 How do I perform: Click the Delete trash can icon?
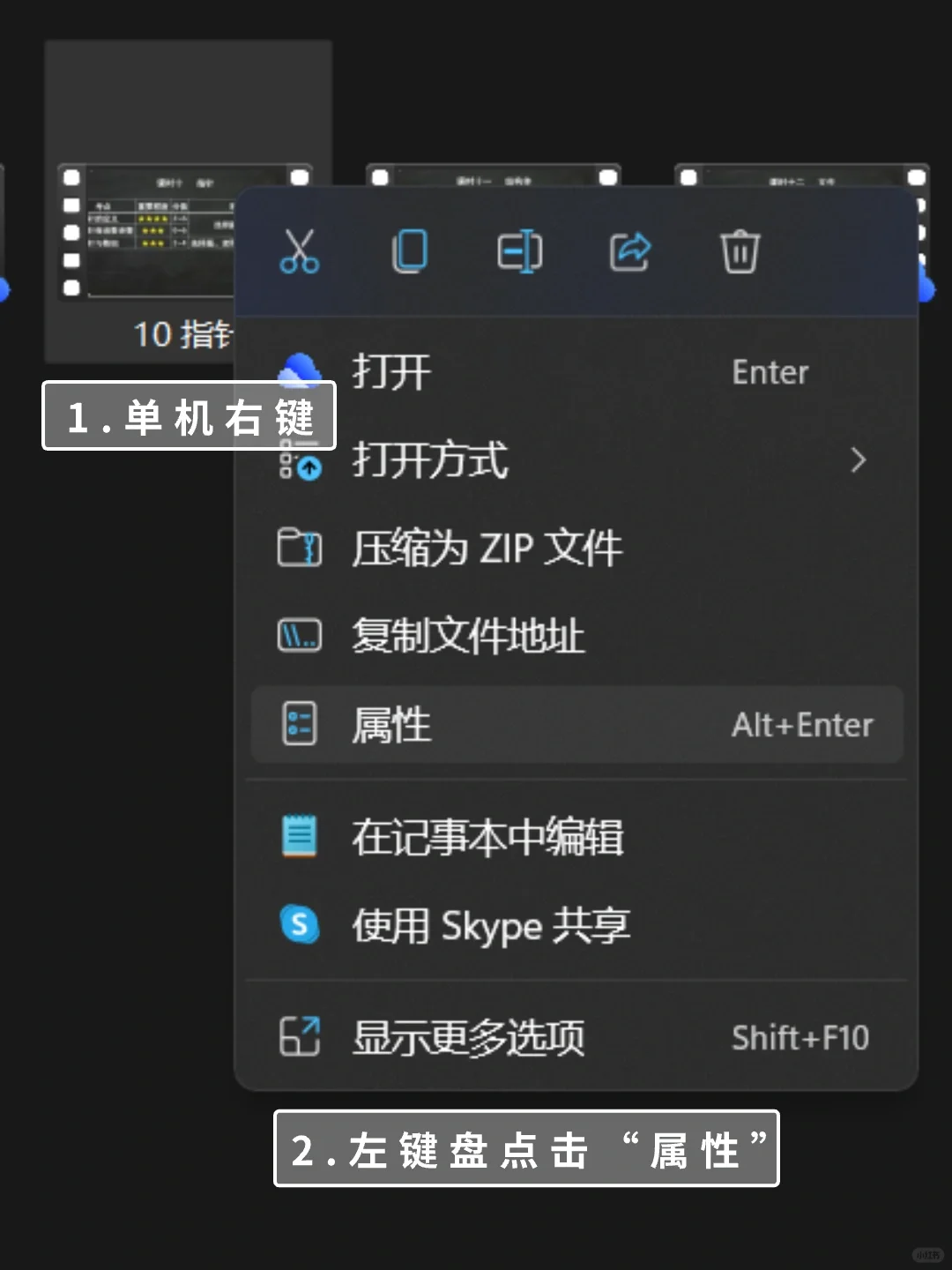click(x=740, y=251)
